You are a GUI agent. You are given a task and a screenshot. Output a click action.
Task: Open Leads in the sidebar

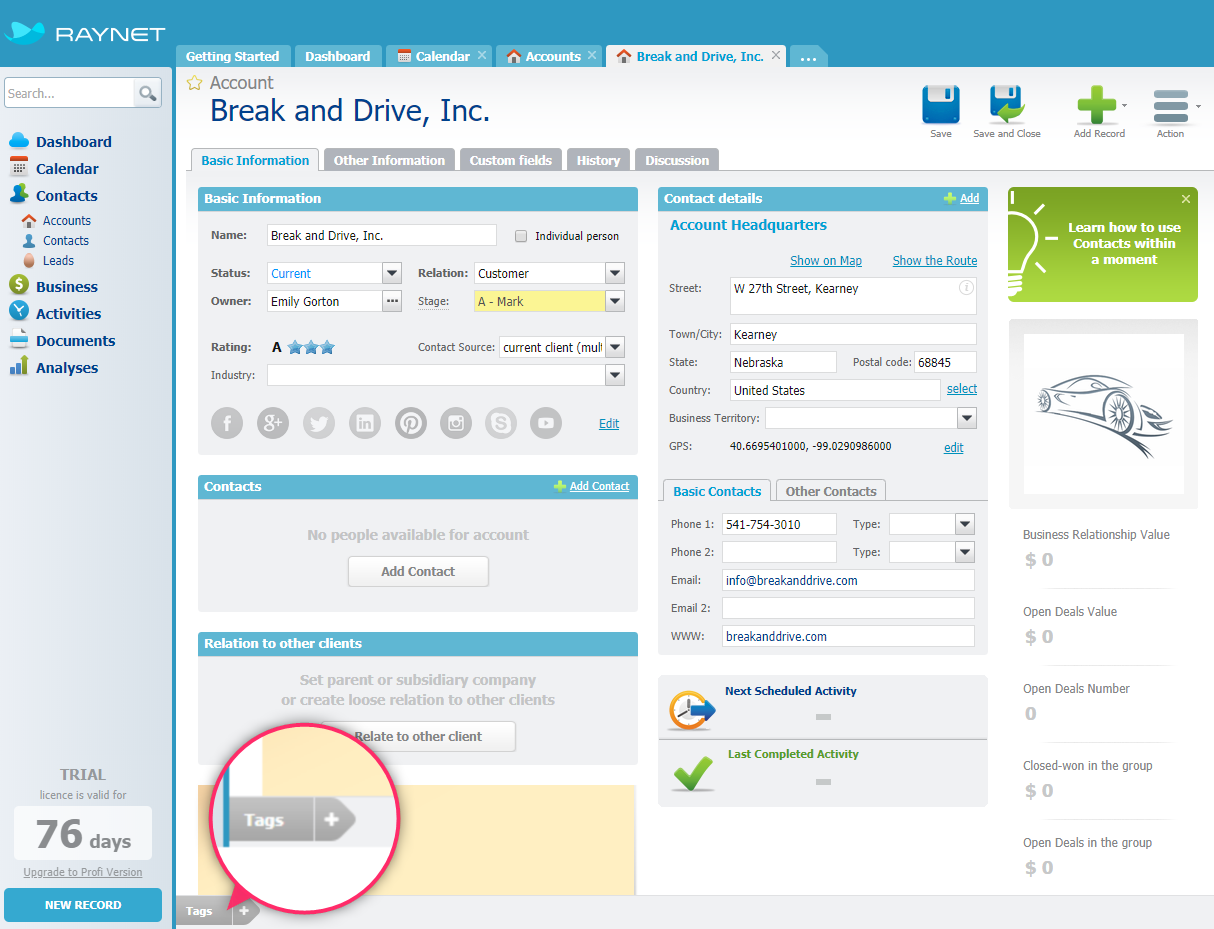click(58, 260)
